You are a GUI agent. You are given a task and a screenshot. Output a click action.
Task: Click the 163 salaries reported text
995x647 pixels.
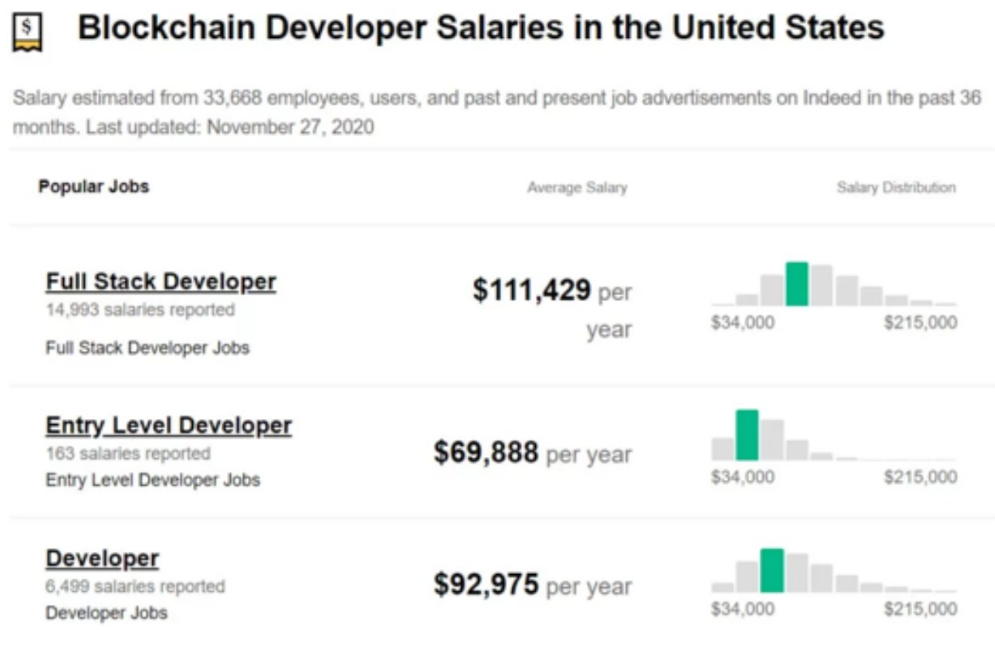[128, 454]
